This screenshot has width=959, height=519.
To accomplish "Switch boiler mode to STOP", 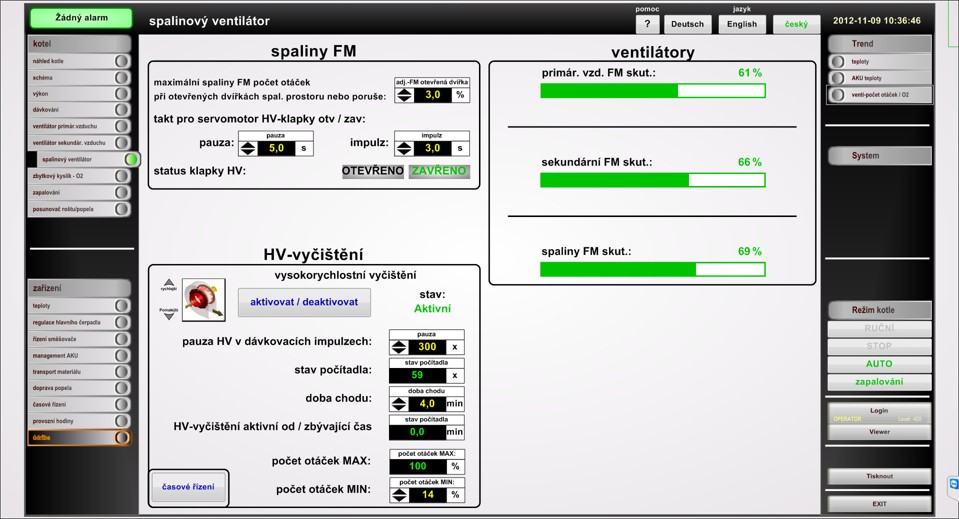I will 878,346.
